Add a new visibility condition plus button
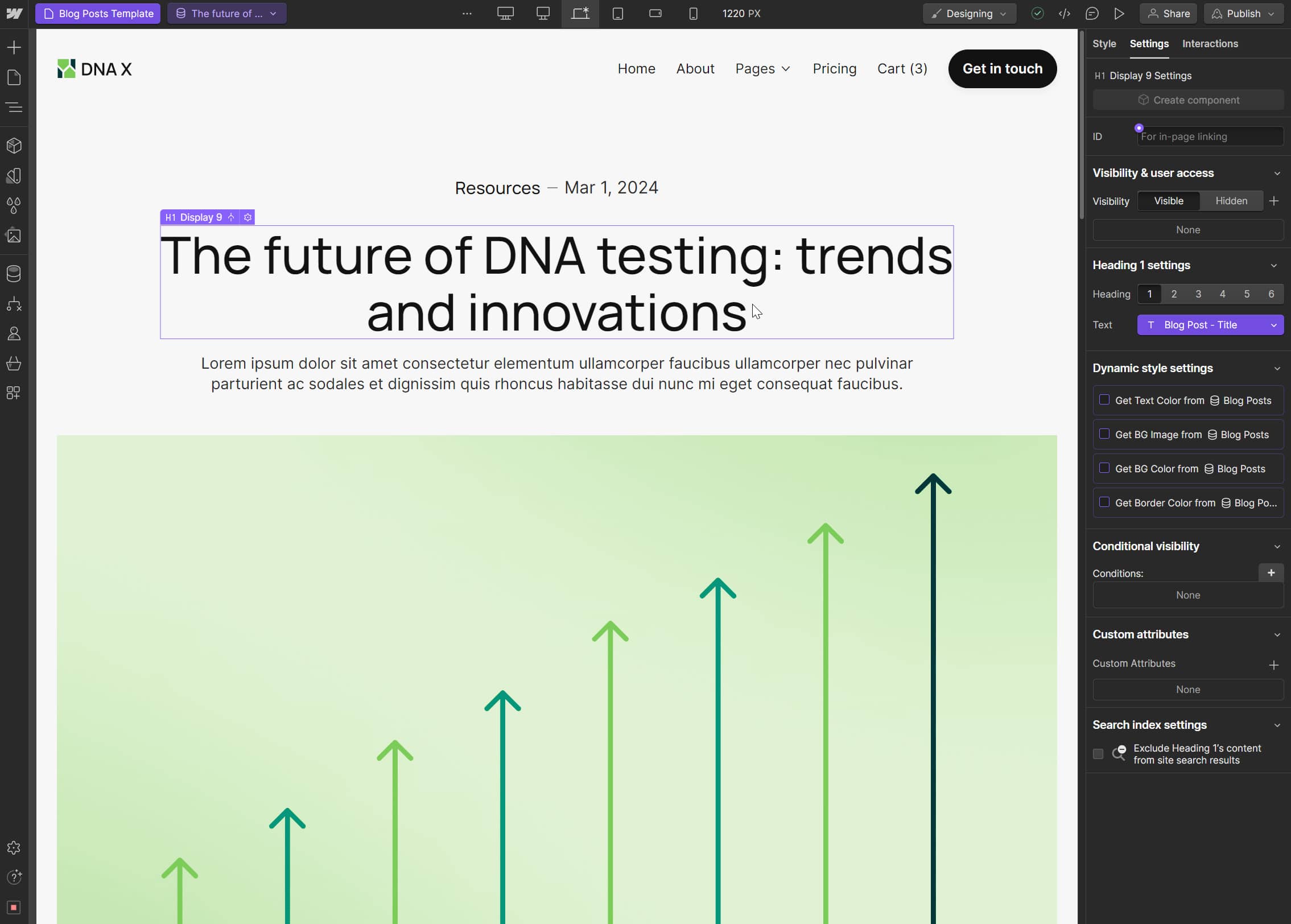Viewport: 1291px width, 924px height. (x=1271, y=573)
